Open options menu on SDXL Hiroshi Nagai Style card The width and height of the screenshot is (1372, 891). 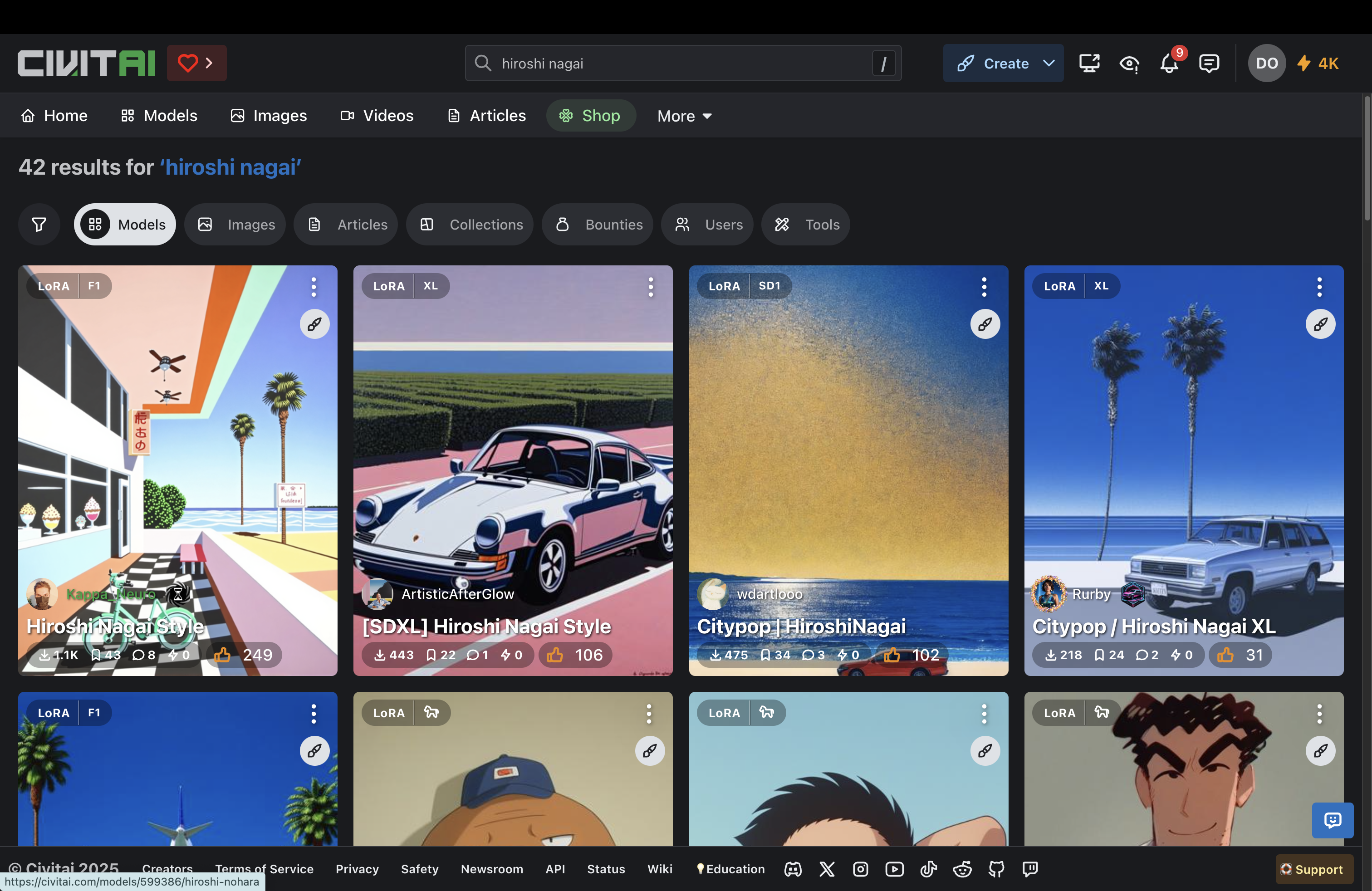(x=650, y=286)
